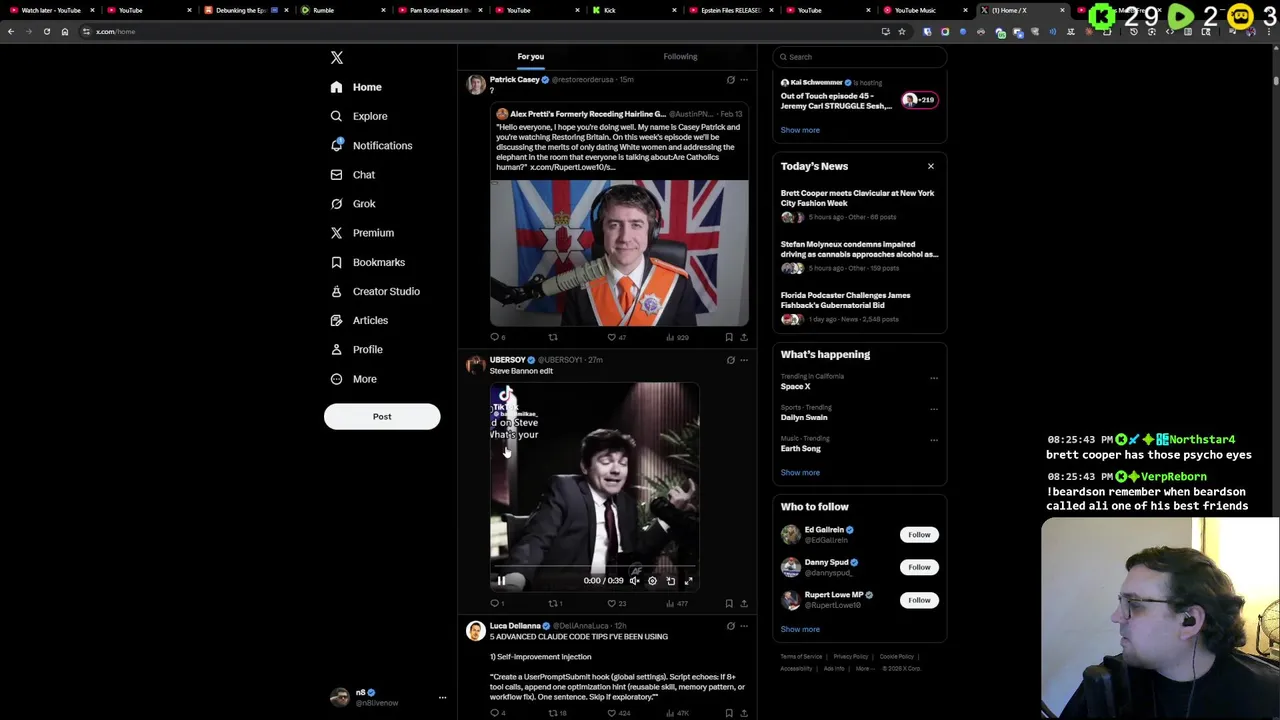Click Grok explain icon on Patrick Casey's post

[x=730, y=80]
